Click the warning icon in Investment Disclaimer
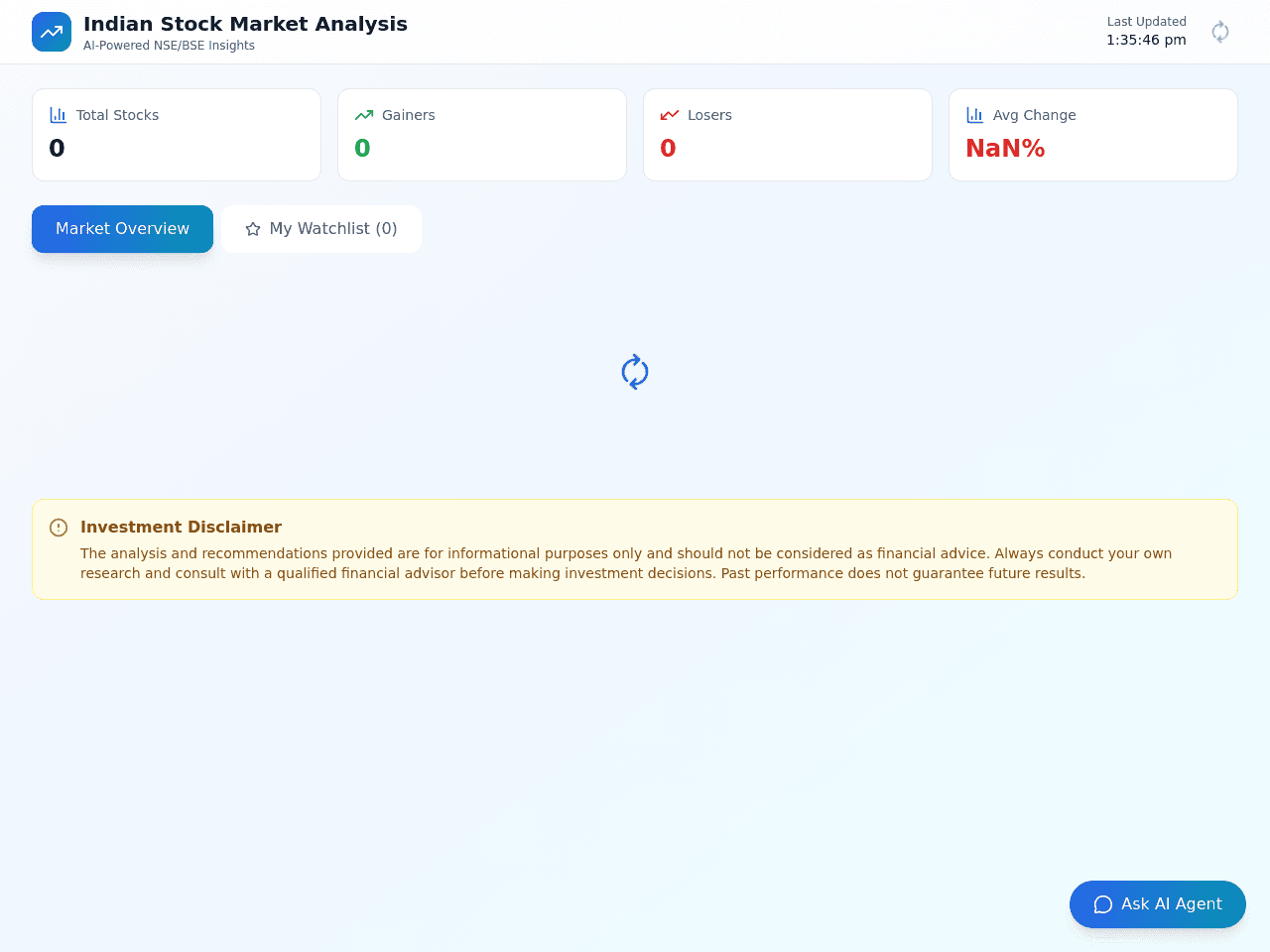The width and height of the screenshot is (1270, 952). point(59,528)
